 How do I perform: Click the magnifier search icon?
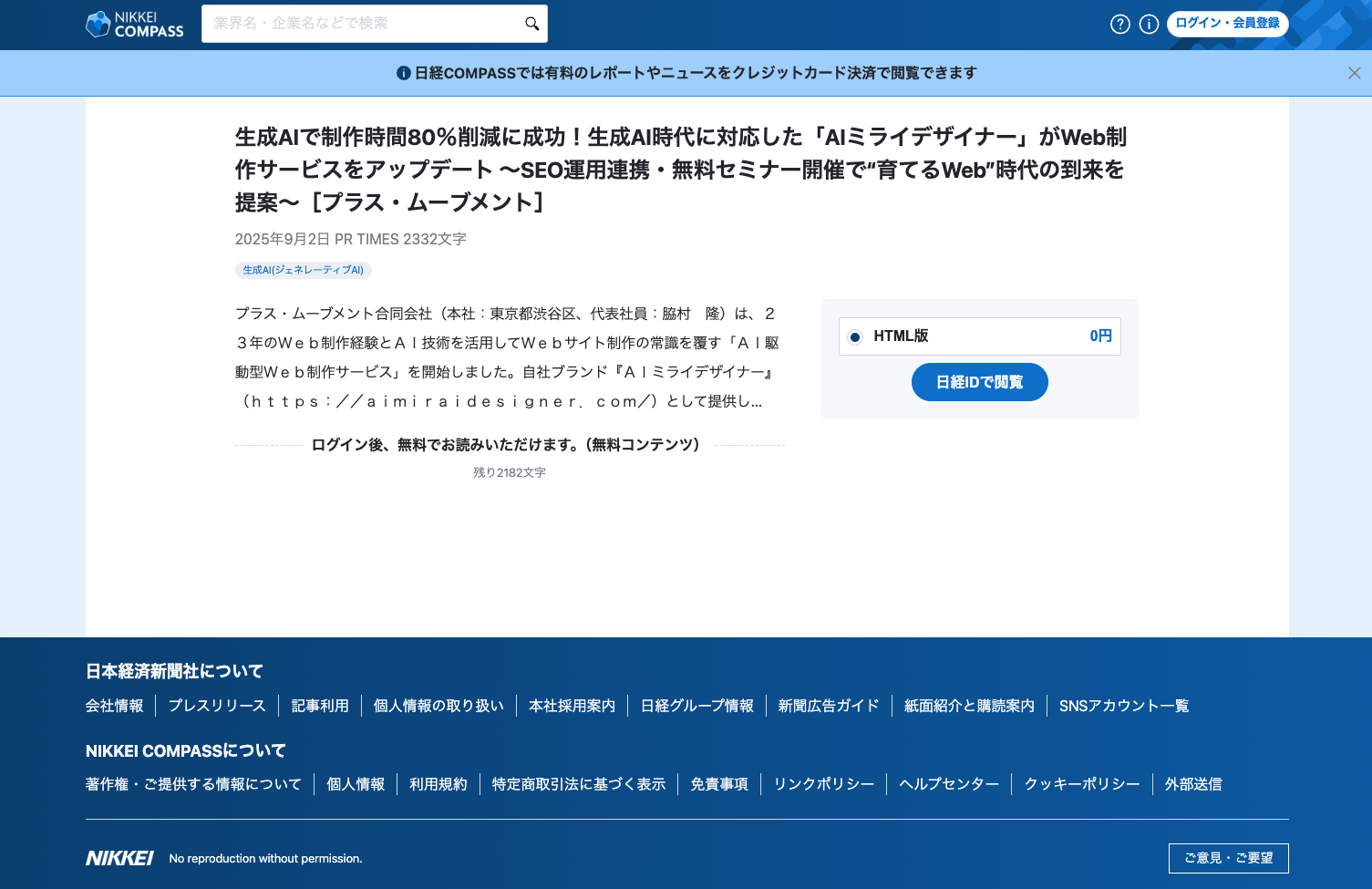click(531, 24)
